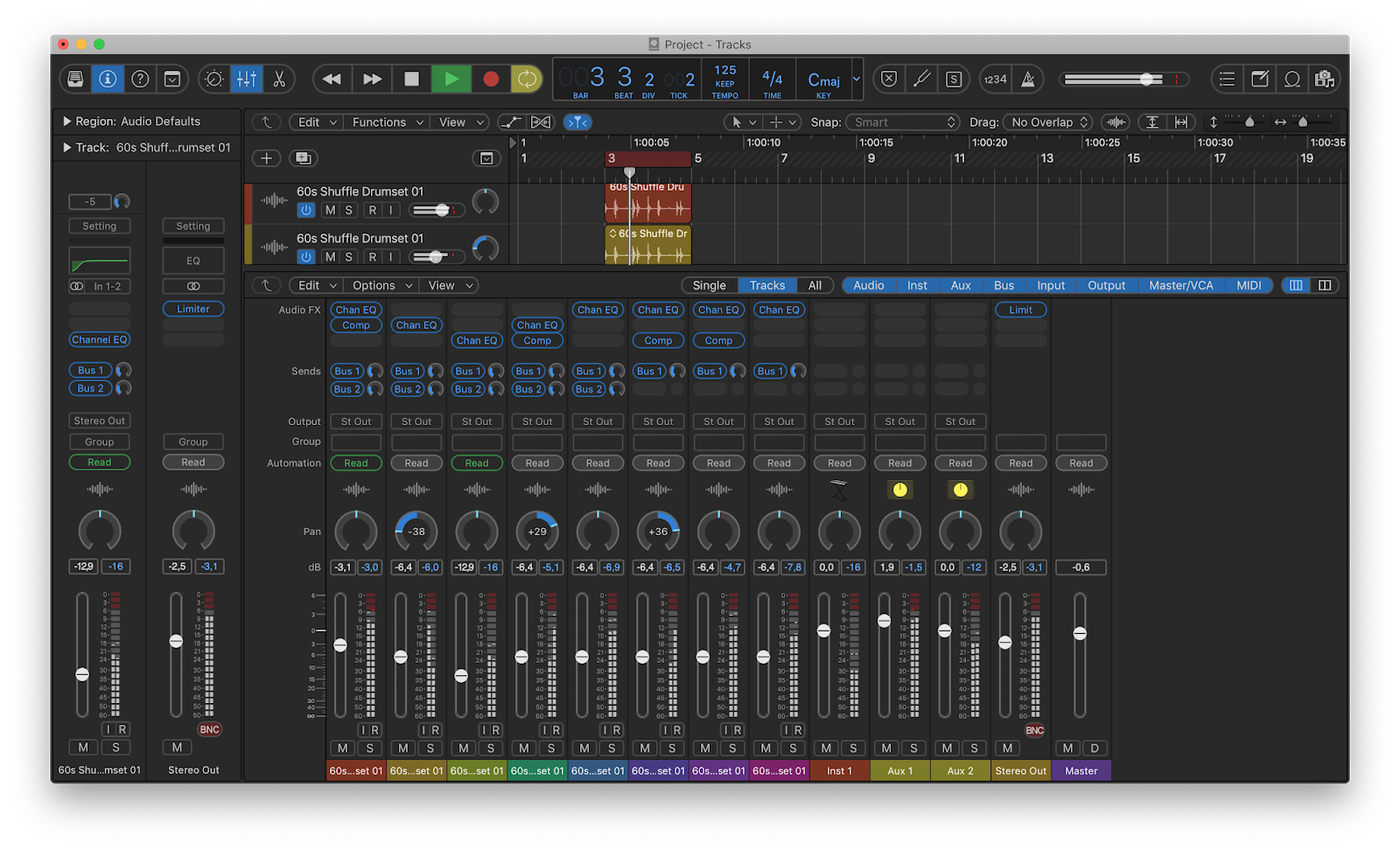This screenshot has height=850, width=1400.
Task: Open the List Editors button
Action: 1227,78
